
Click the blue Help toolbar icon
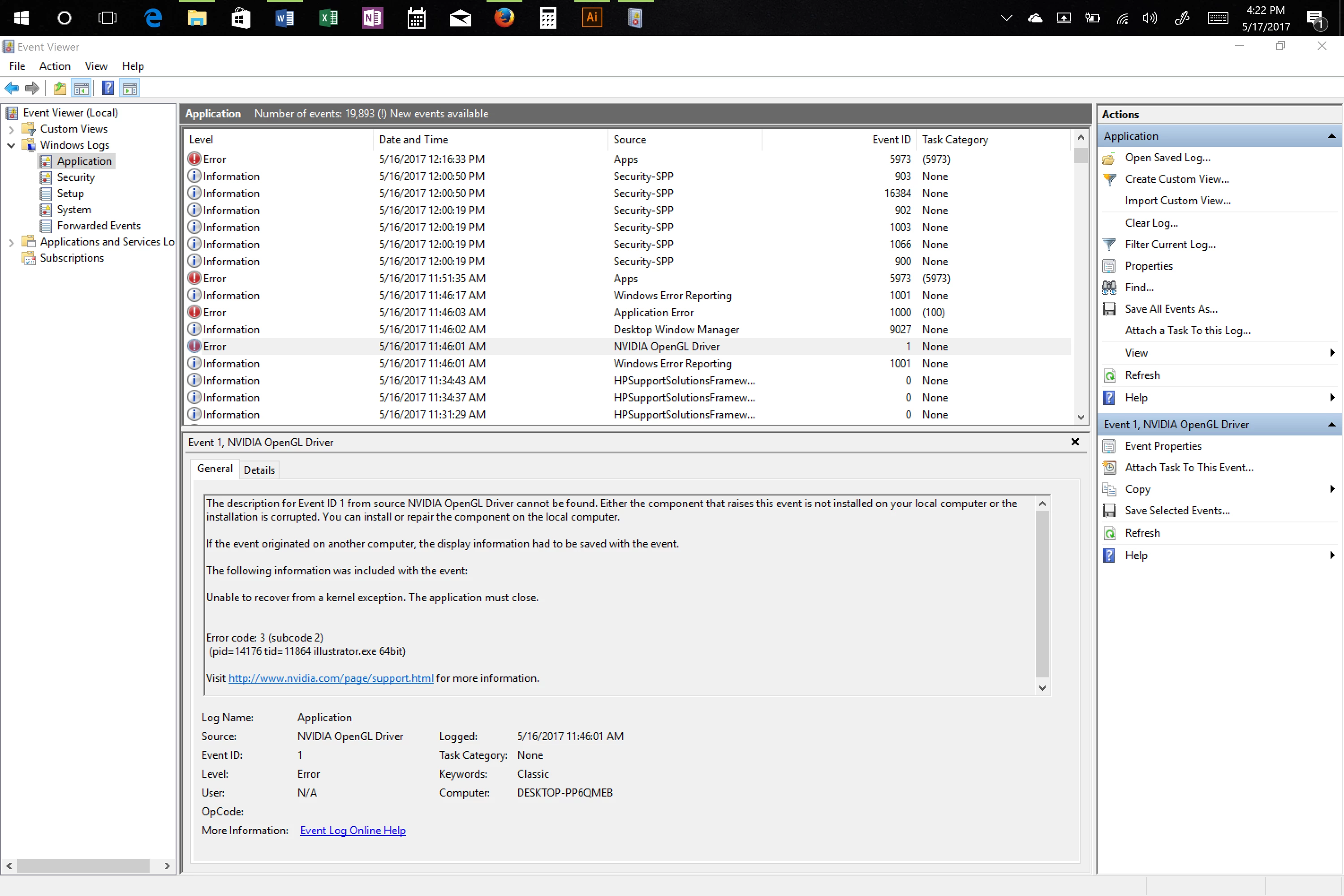108,88
